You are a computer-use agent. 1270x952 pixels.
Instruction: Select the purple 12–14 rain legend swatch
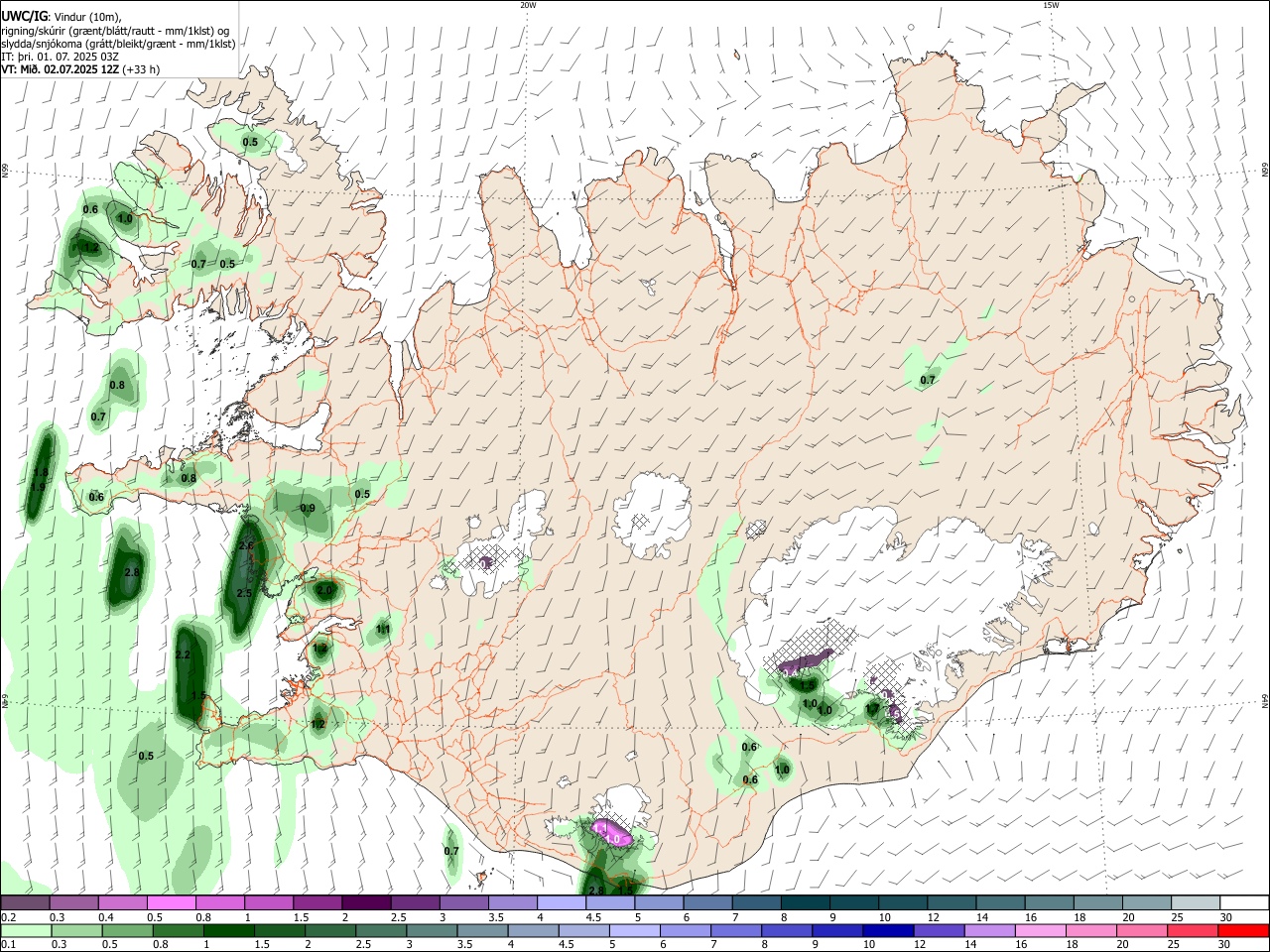pyautogui.click(x=938, y=931)
